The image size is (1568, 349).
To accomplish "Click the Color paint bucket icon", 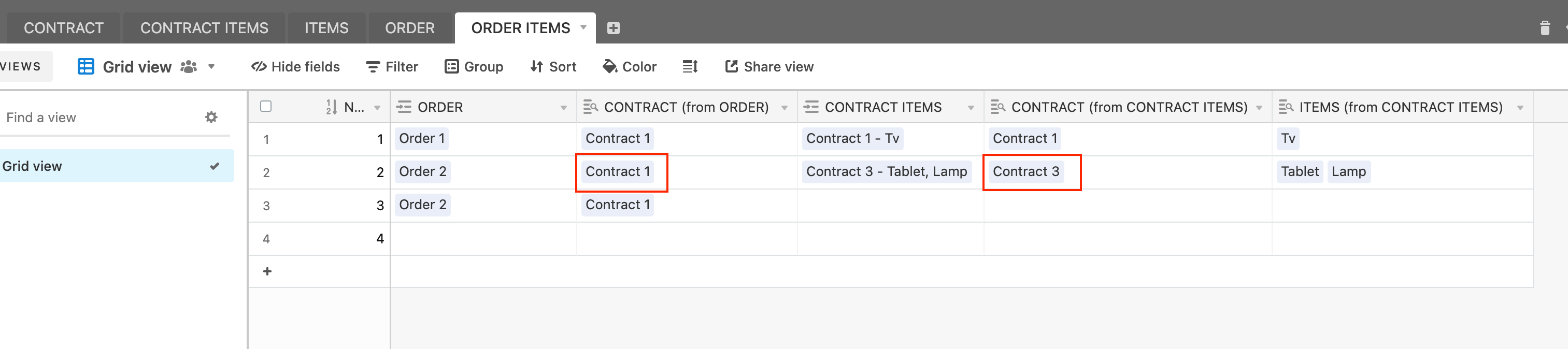I will click(609, 67).
